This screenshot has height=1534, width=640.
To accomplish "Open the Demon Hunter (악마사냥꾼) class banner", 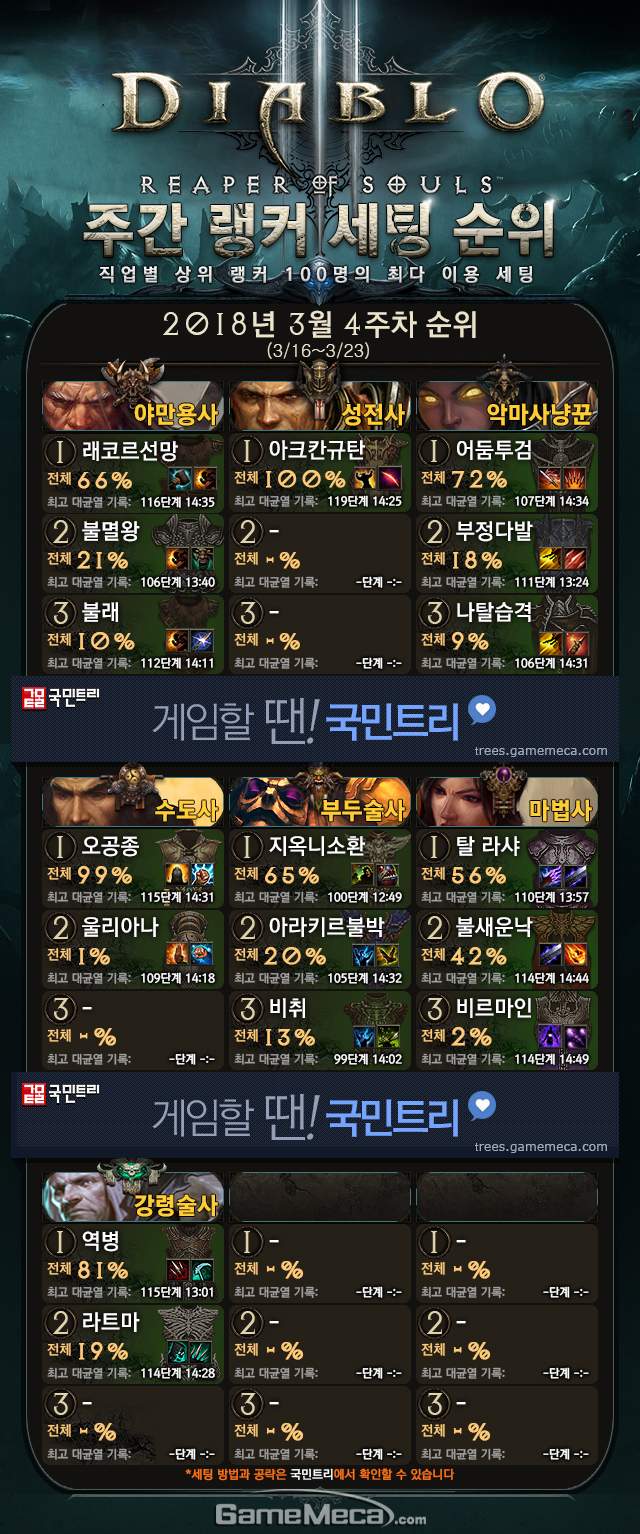I will point(507,405).
